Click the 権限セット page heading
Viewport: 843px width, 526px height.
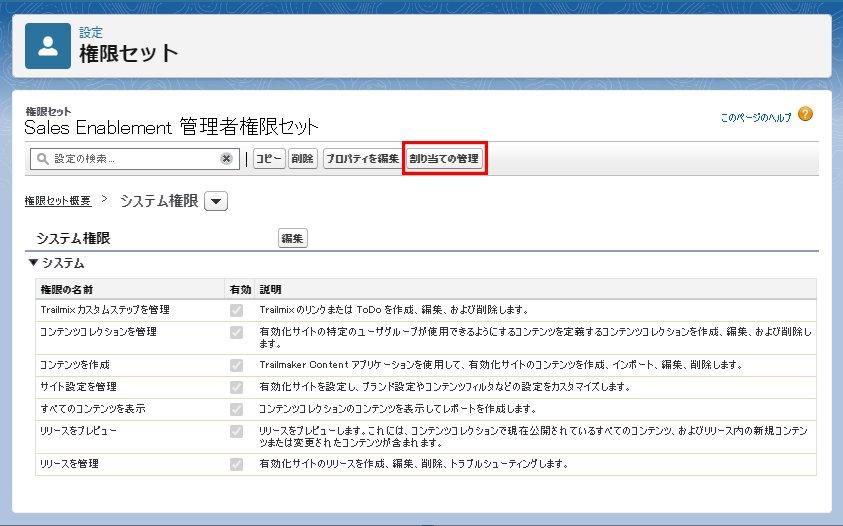pyautogui.click(x=128, y=53)
